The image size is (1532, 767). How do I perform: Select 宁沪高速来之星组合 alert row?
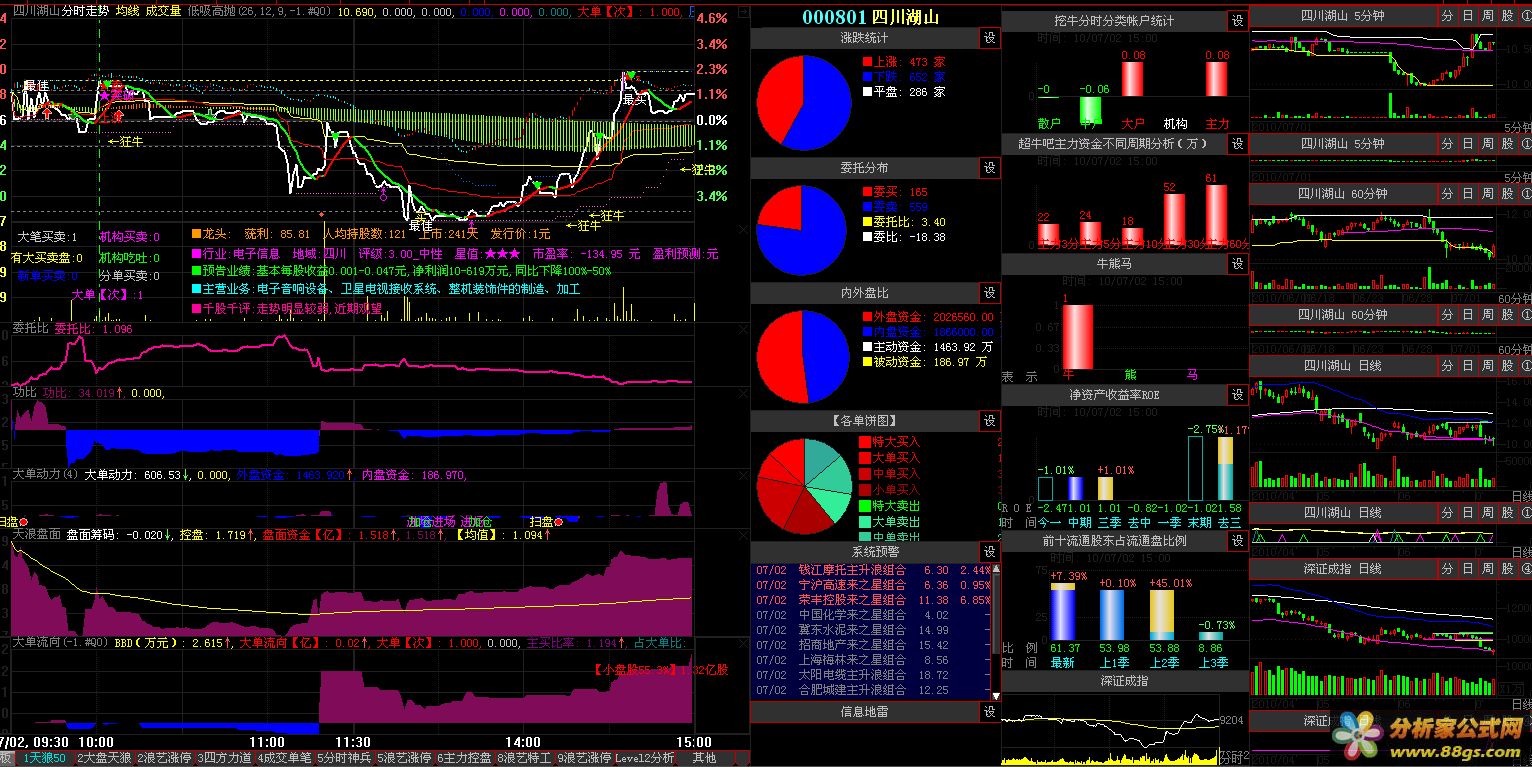(x=871, y=585)
